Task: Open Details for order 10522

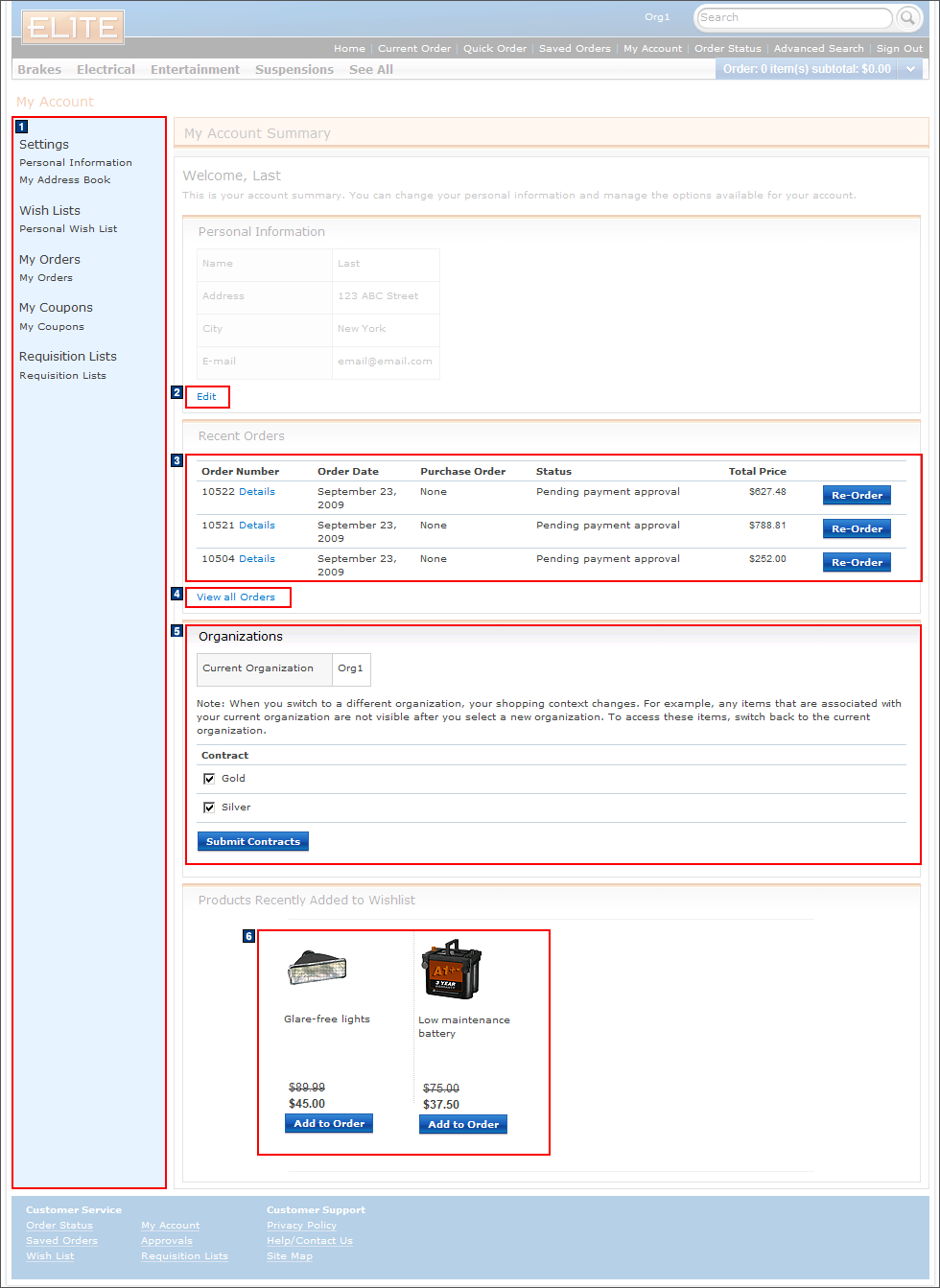Action: 257,492
